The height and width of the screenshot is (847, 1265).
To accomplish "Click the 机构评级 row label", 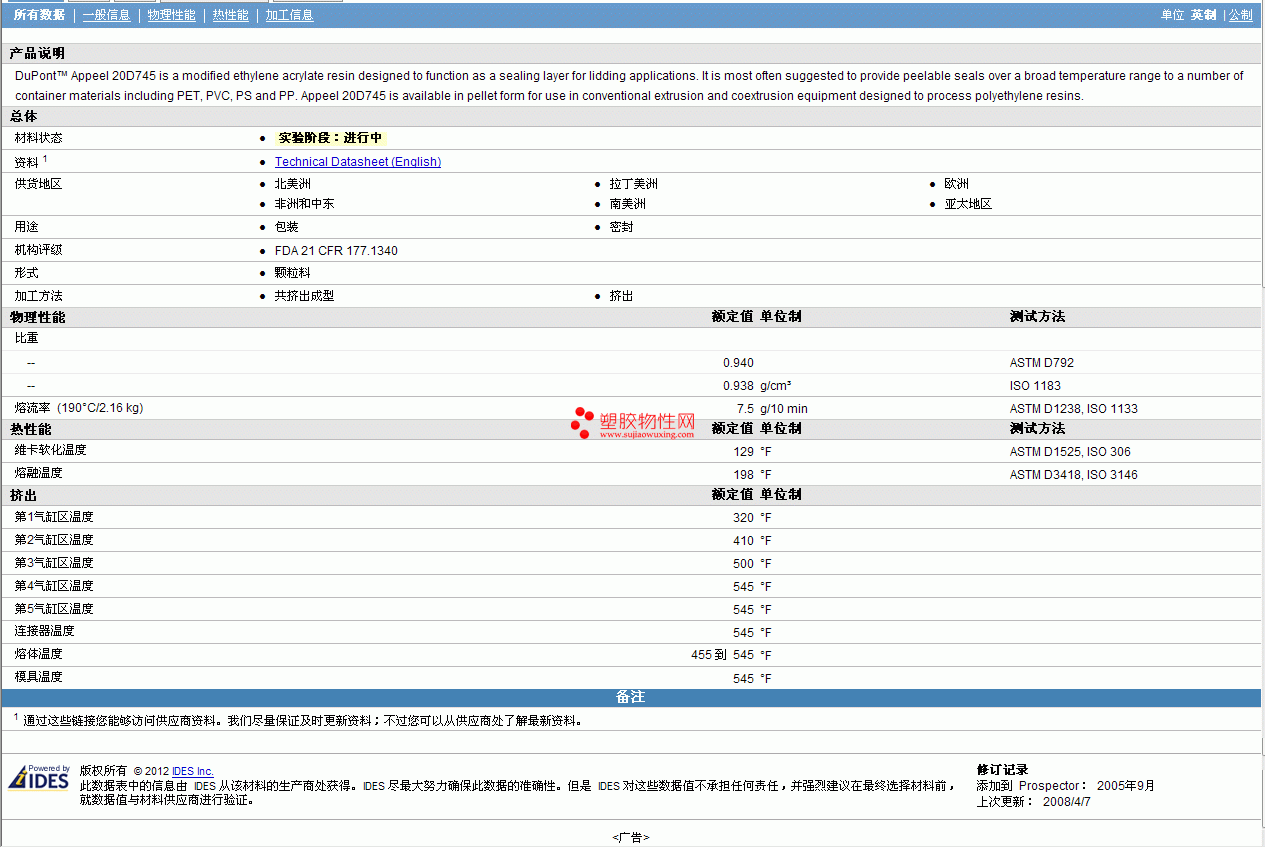I will pyautogui.click(x=38, y=250).
